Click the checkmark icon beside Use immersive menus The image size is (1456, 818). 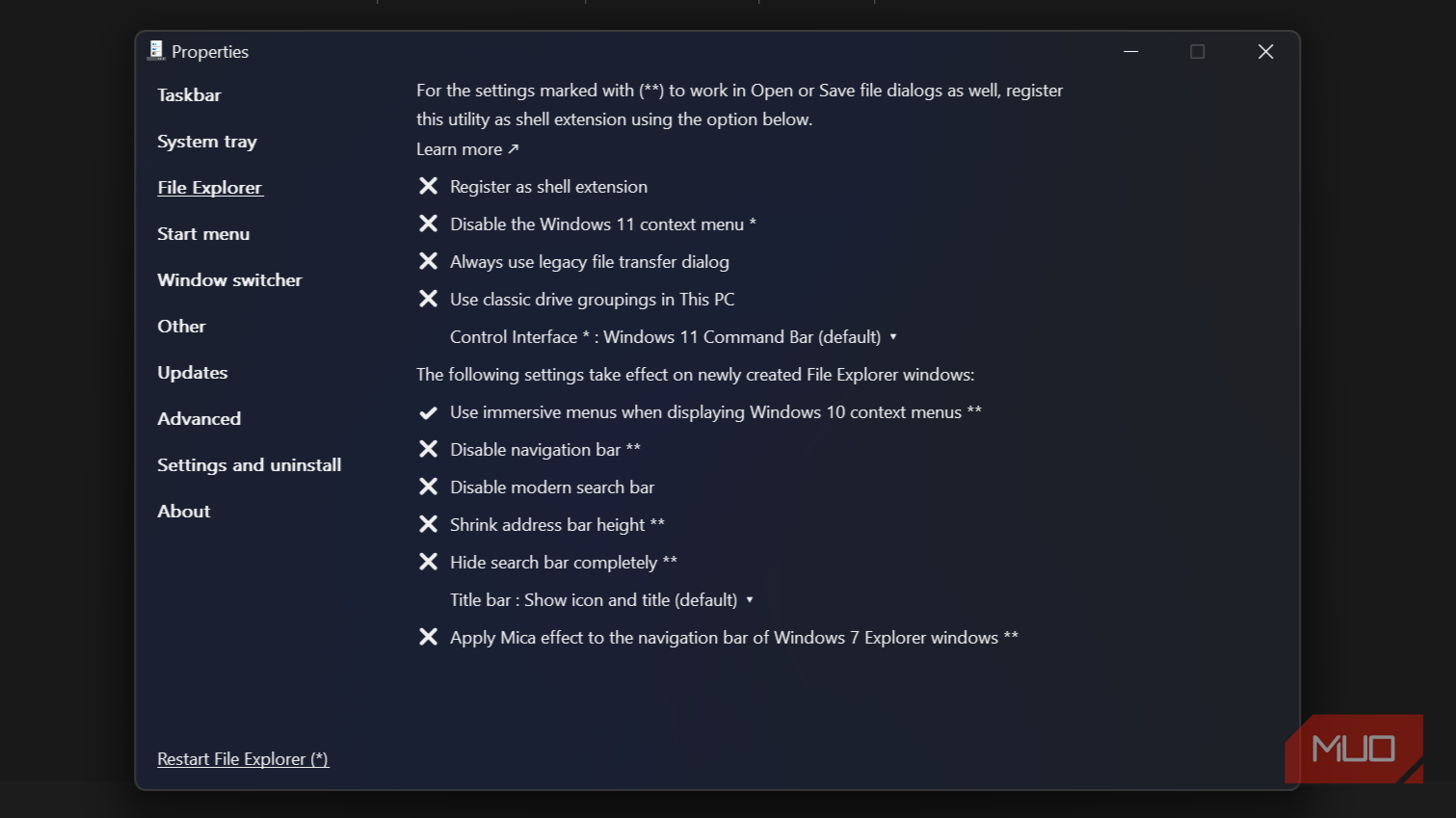(x=429, y=412)
